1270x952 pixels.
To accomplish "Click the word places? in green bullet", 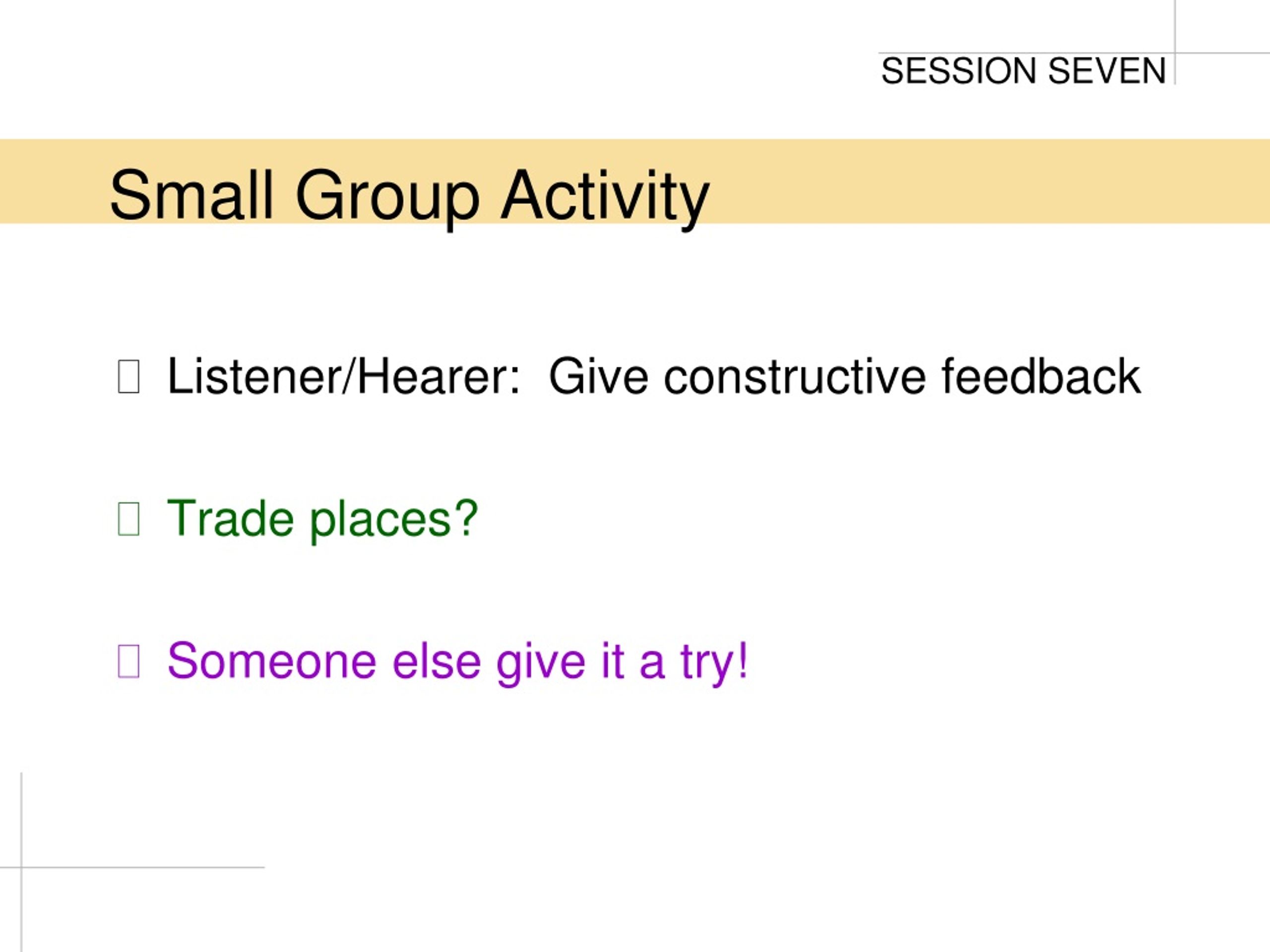I will [x=394, y=521].
